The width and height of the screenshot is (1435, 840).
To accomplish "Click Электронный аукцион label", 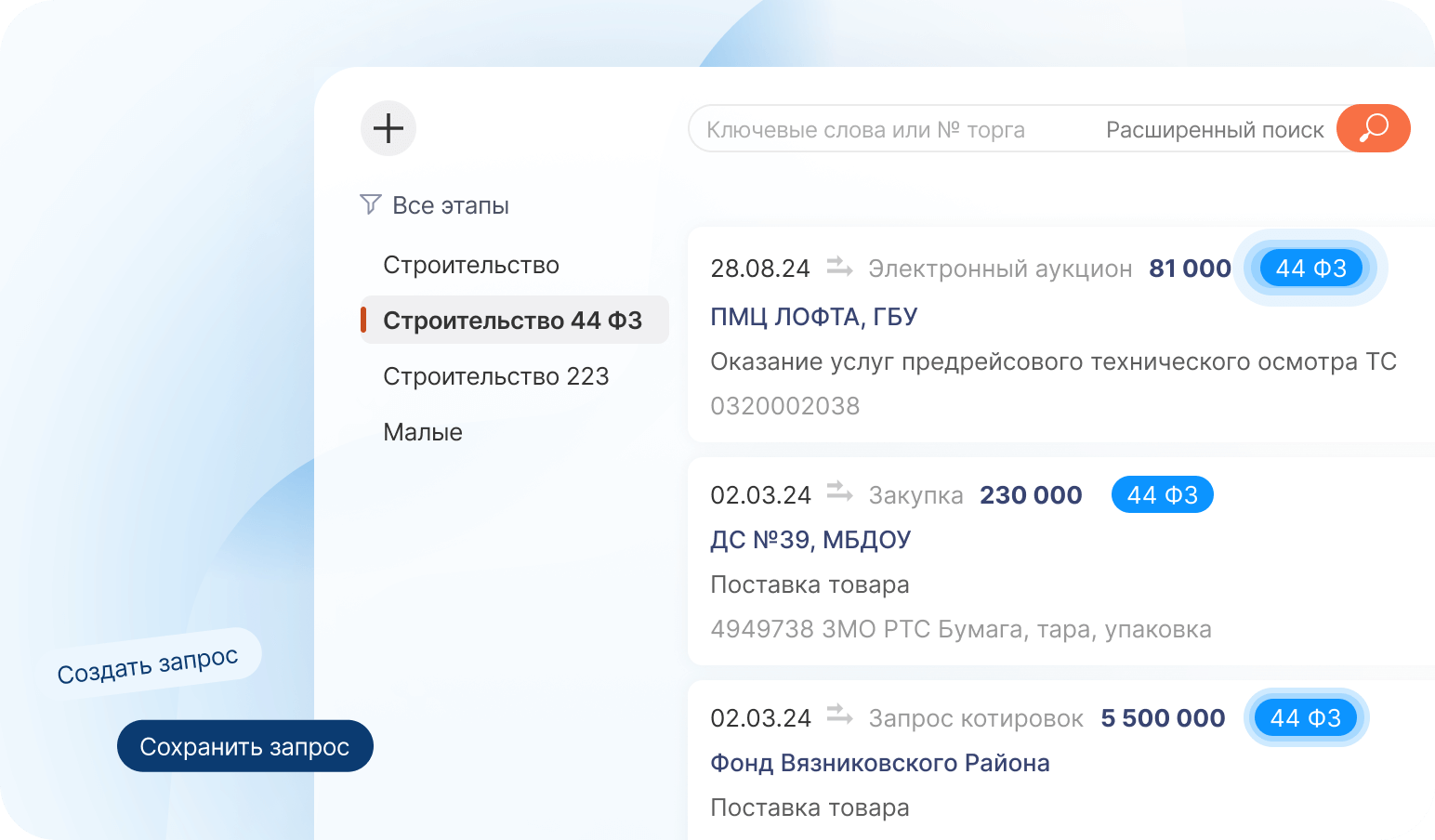I will (x=1000, y=269).
